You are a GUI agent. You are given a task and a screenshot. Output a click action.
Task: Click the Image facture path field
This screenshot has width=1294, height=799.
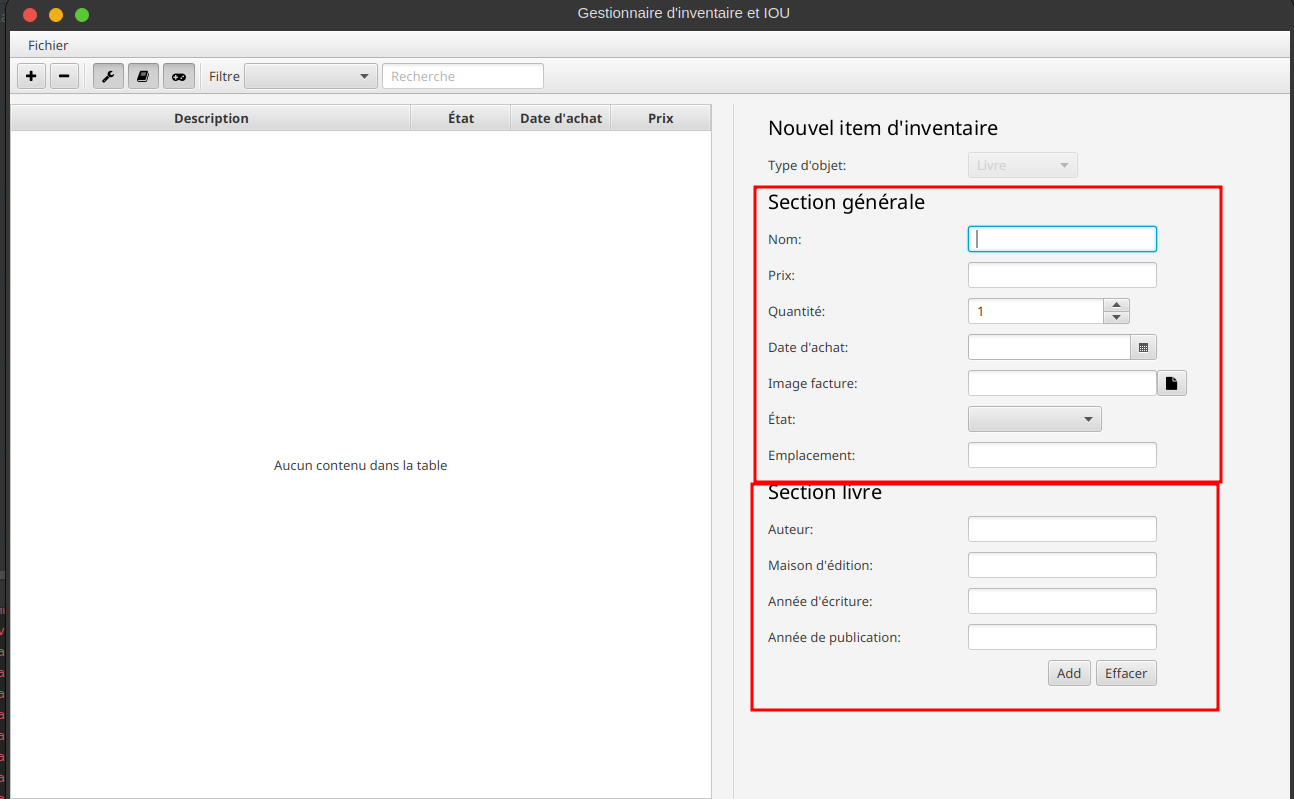pos(1062,383)
